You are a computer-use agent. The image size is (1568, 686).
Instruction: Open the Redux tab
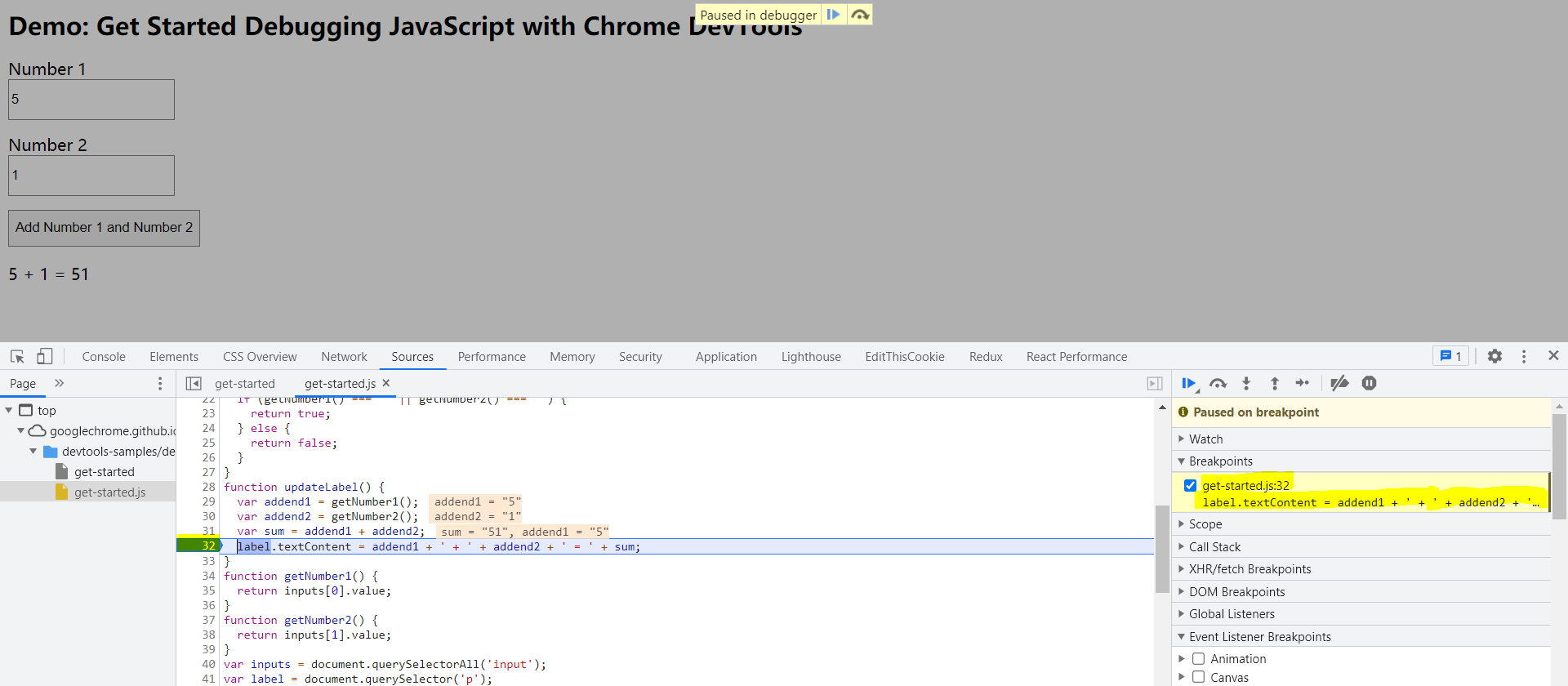point(986,357)
